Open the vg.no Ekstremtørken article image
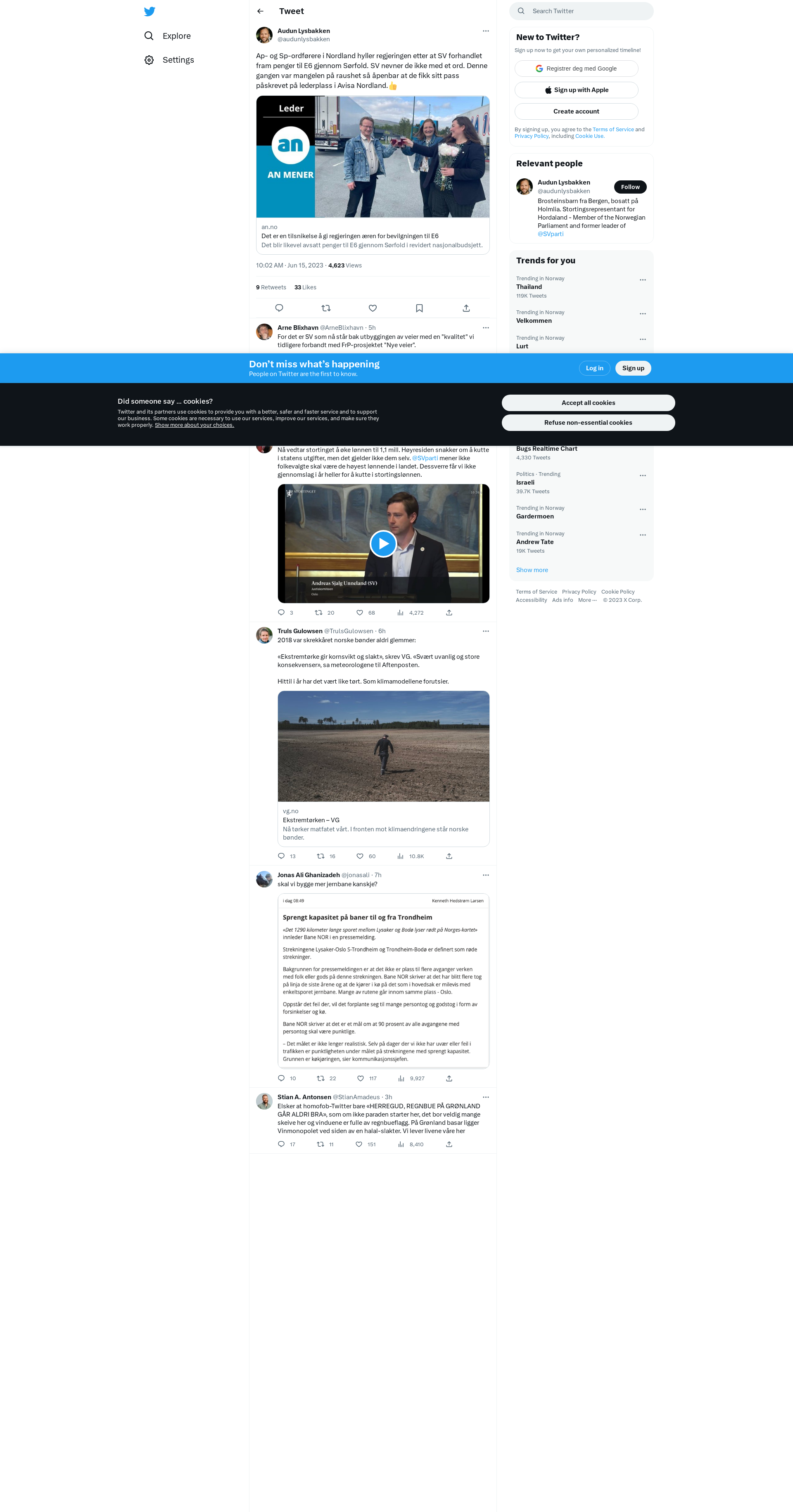This screenshot has width=793, height=1512. (x=384, y=747)
